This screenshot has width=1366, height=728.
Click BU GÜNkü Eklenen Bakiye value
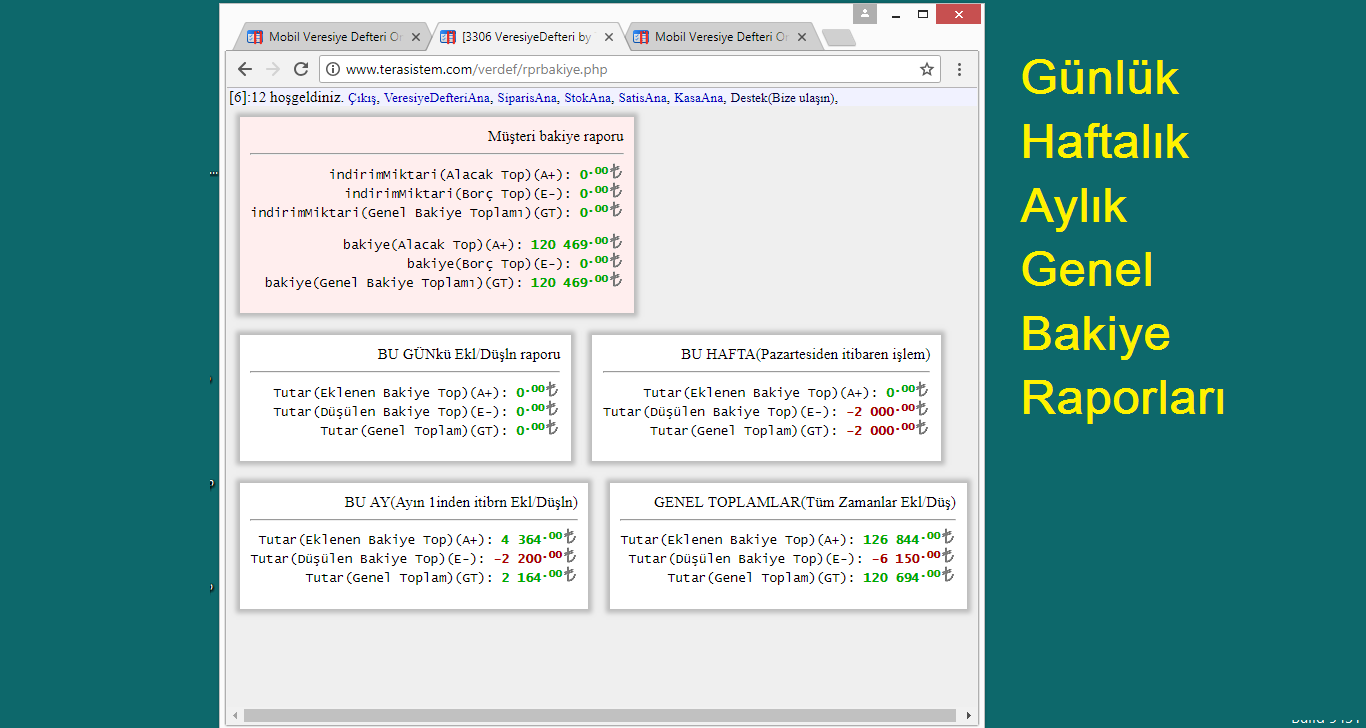(537, 392)
